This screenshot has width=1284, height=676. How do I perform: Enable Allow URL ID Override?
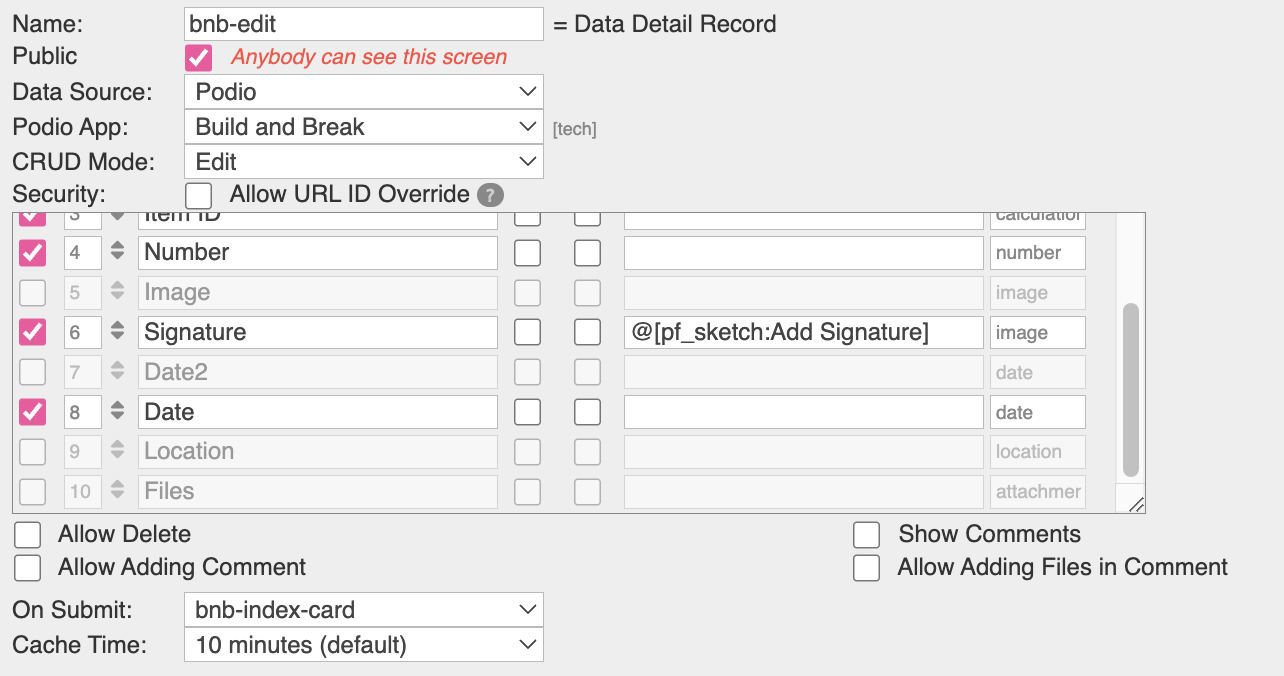(x=198, y=194)
